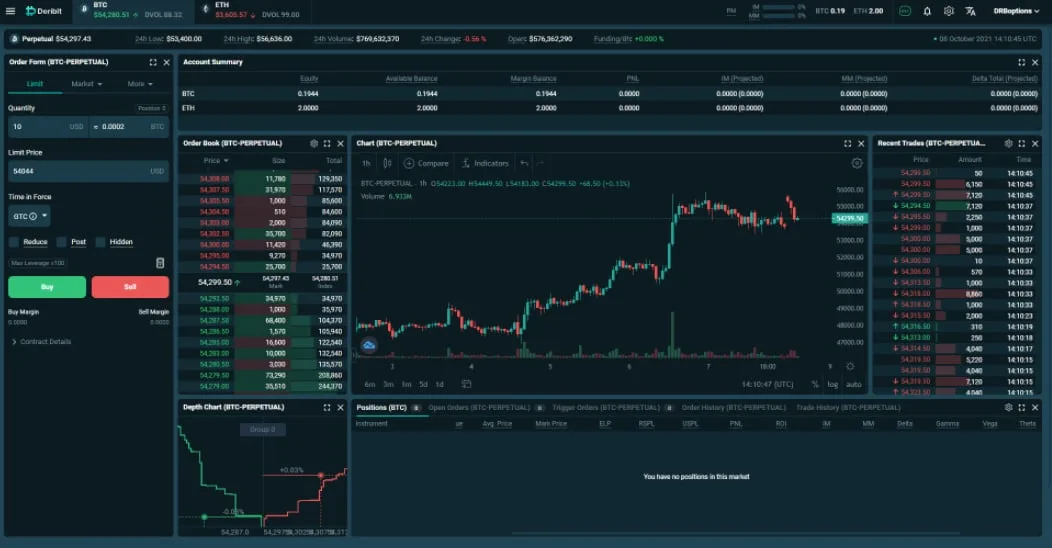Screen dimensions: 1052x548
Task: Switch to Positions (BTC) tab
Action: pyautogui.click(x=382, y=408)
